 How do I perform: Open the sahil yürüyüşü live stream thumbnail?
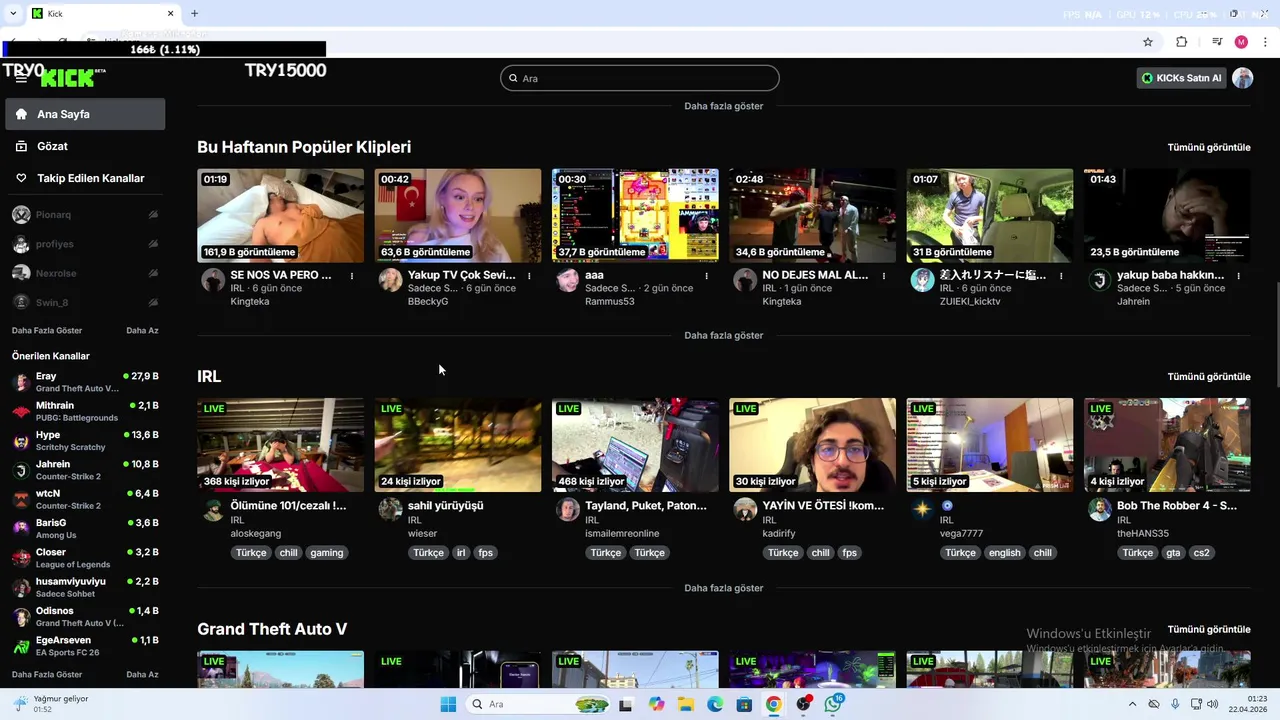[x=458, y=445]
